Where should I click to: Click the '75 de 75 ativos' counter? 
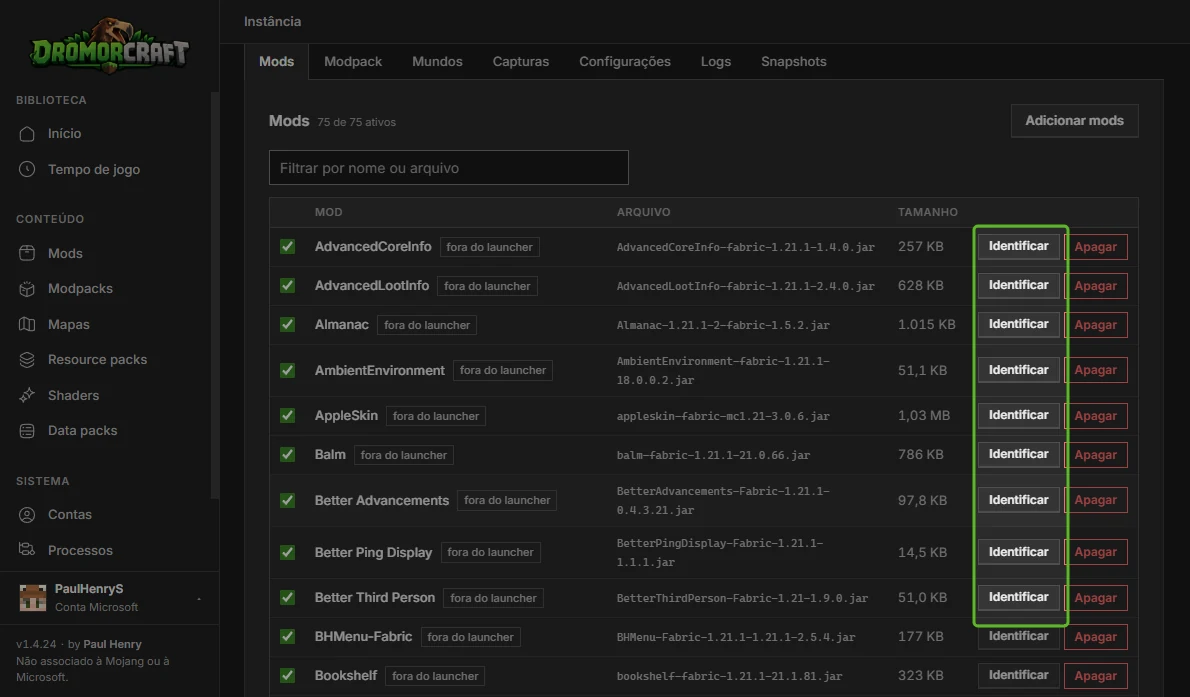(x=356, y=122)
